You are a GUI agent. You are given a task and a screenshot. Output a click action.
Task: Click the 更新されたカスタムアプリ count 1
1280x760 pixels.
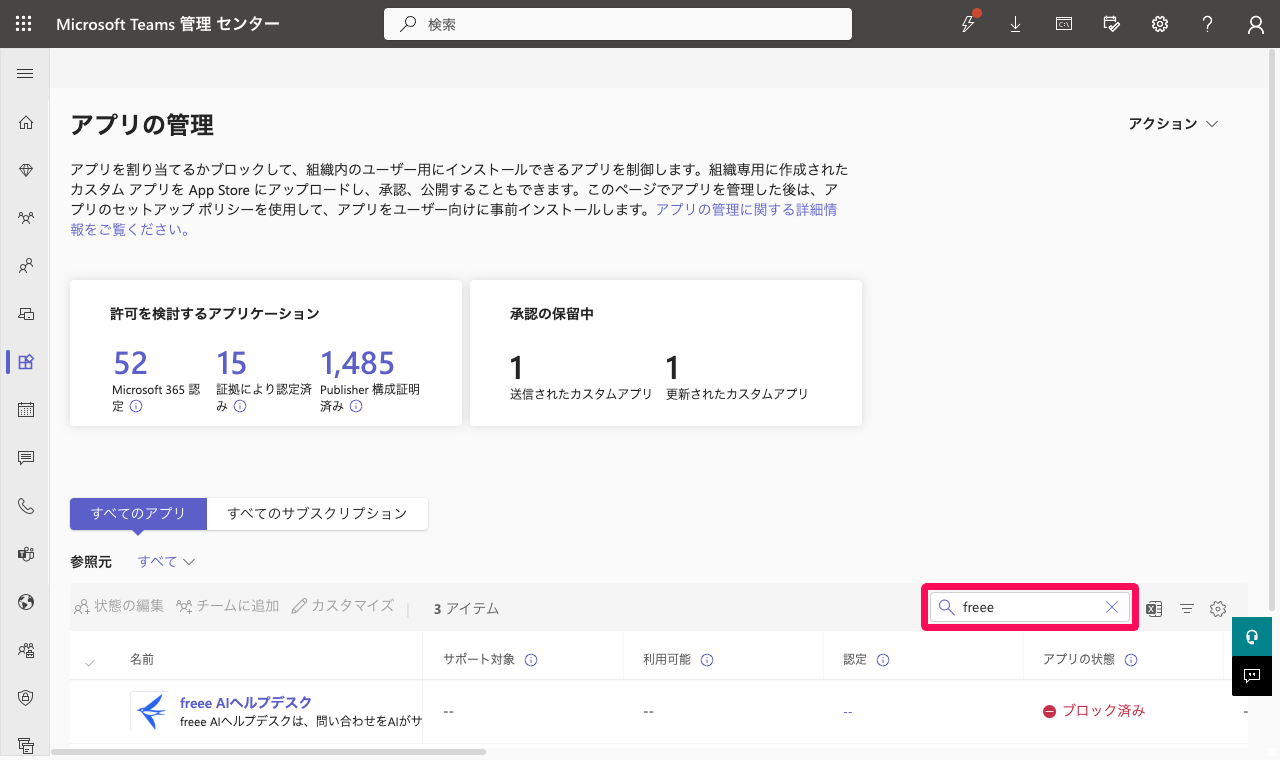[x=673, y=368]
